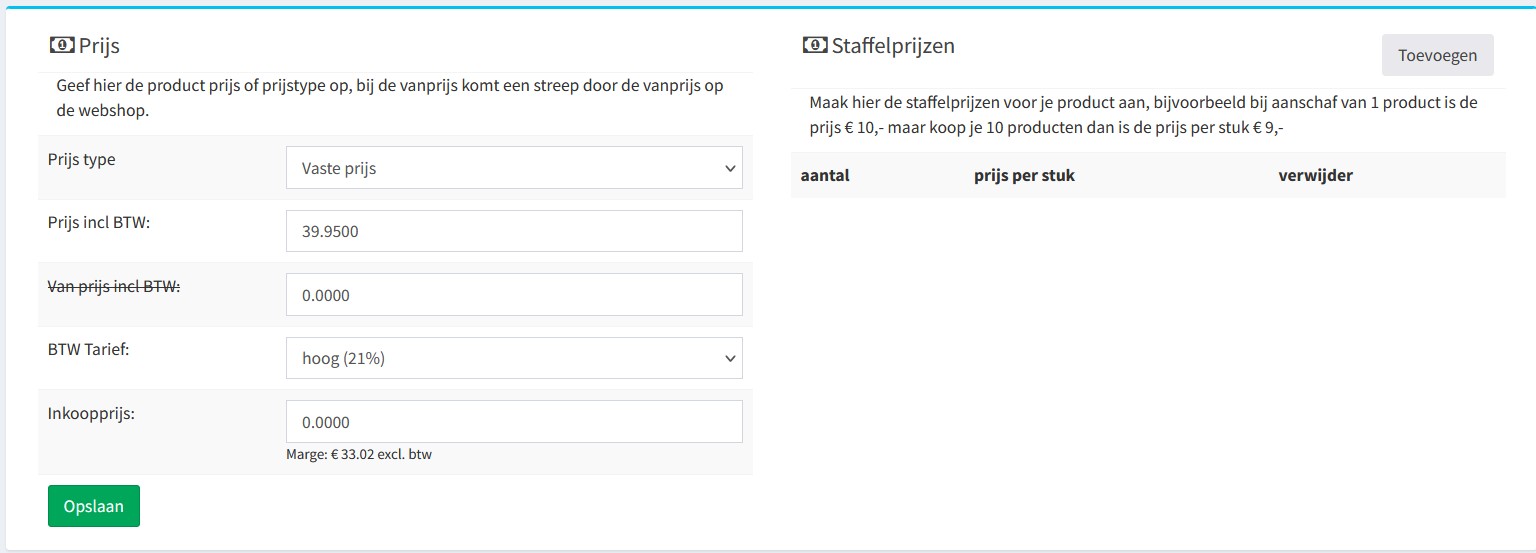The height and width of the screenshot is (553, 1536).
Task: Add a tier price via Toevoegen button
Action: coord(1438,55)
